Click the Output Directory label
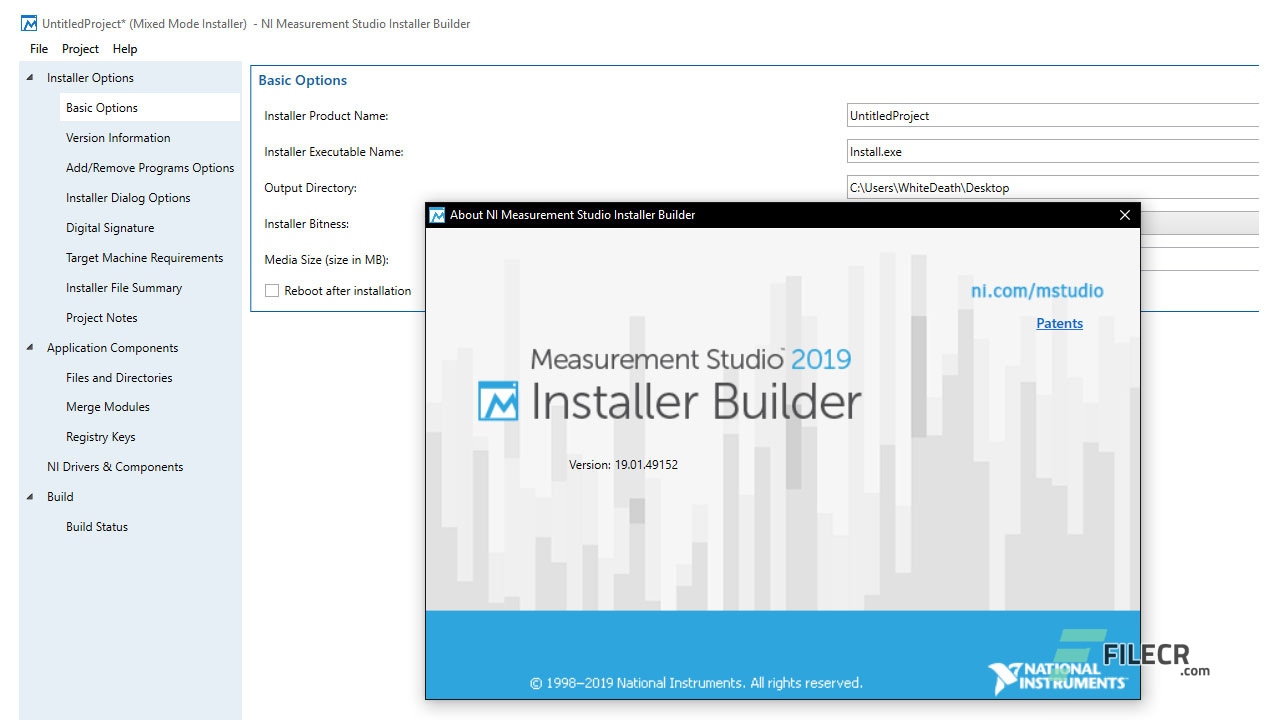Screen dimensions: 1280x720 310,188
